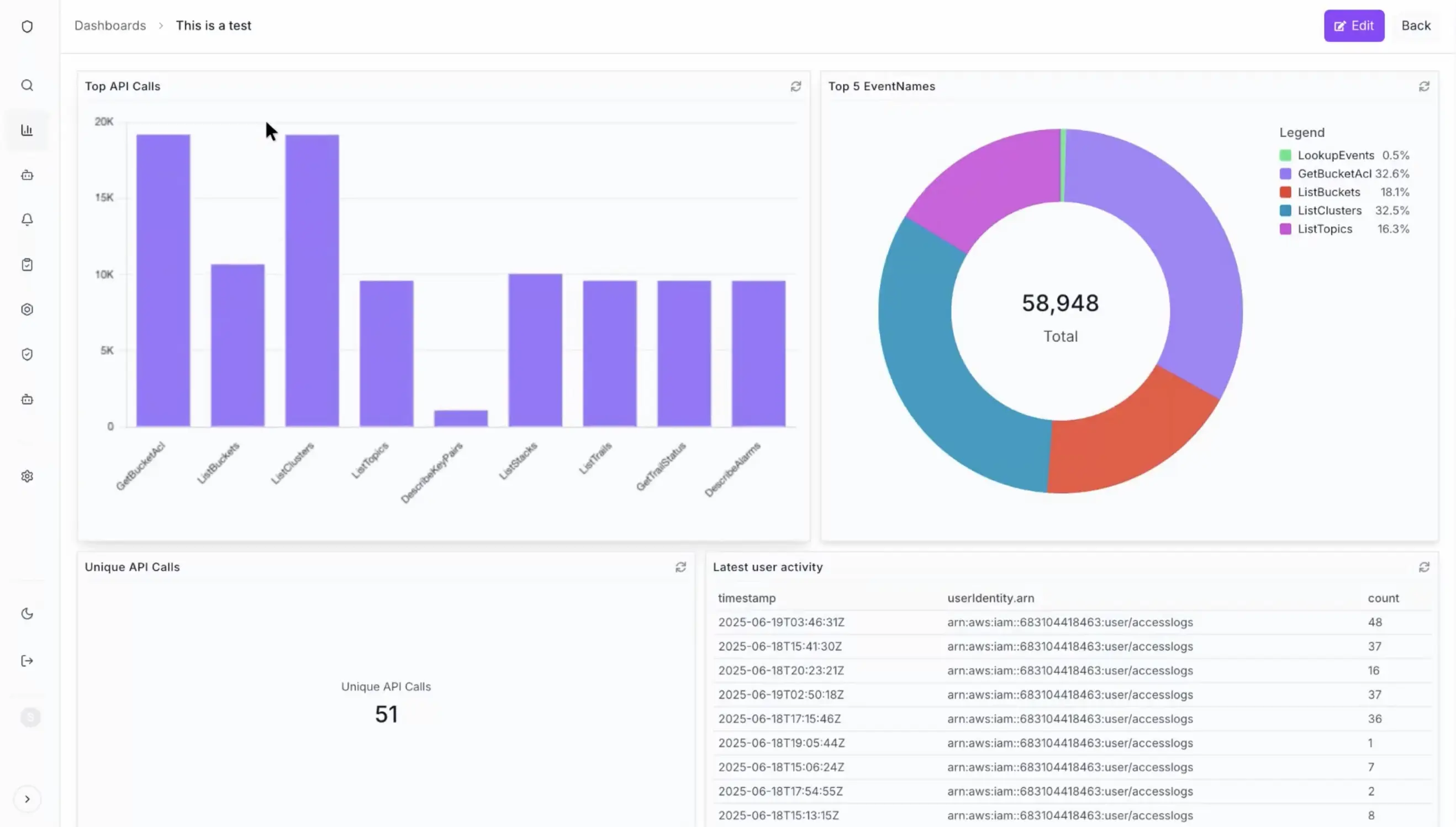Click the Back link
1456x827 pixels.
(x=1415, y=25)
